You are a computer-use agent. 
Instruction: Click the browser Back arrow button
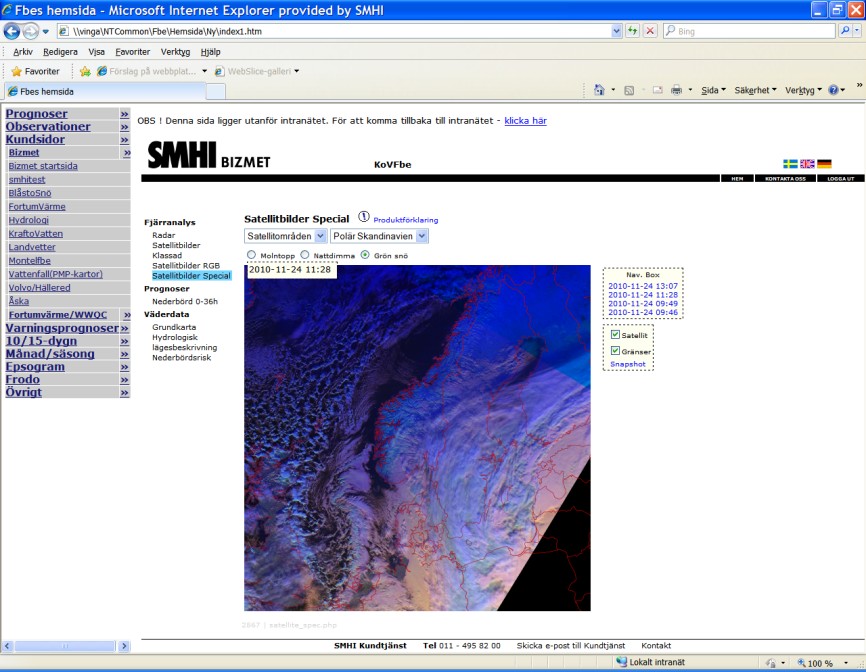[x=12, y=31]
